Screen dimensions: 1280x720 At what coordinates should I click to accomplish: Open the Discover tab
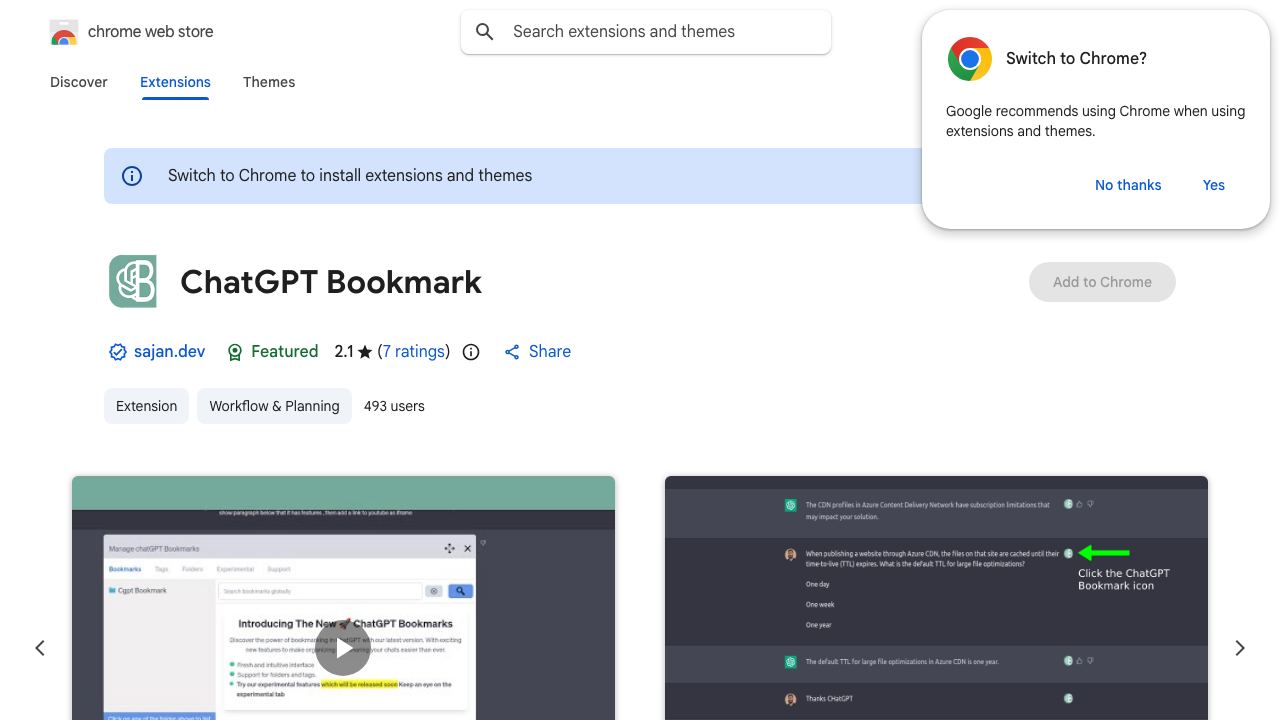point(79,82)
